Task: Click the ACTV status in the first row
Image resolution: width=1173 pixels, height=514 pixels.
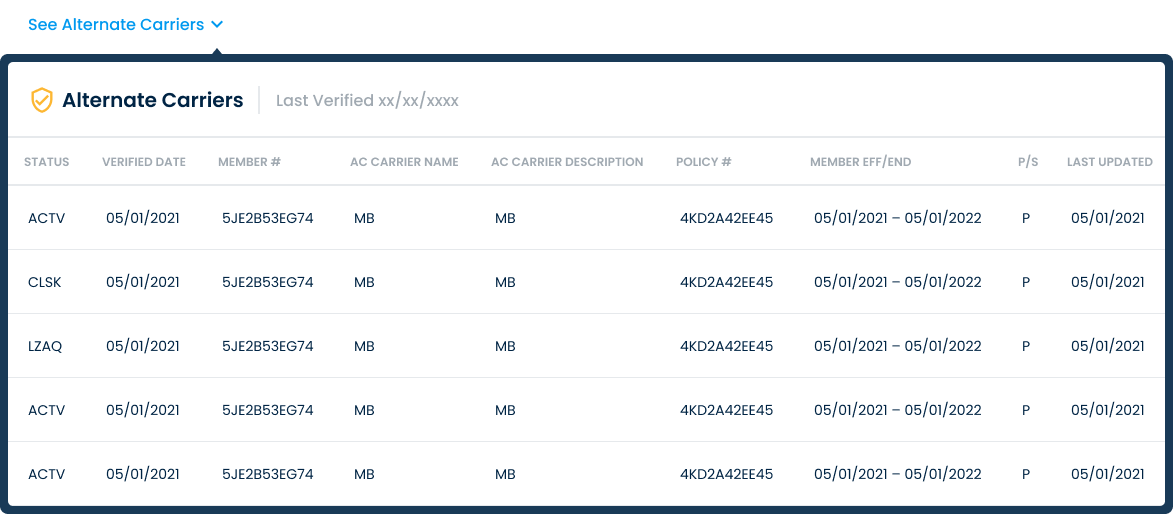Action: coord(46,218)
